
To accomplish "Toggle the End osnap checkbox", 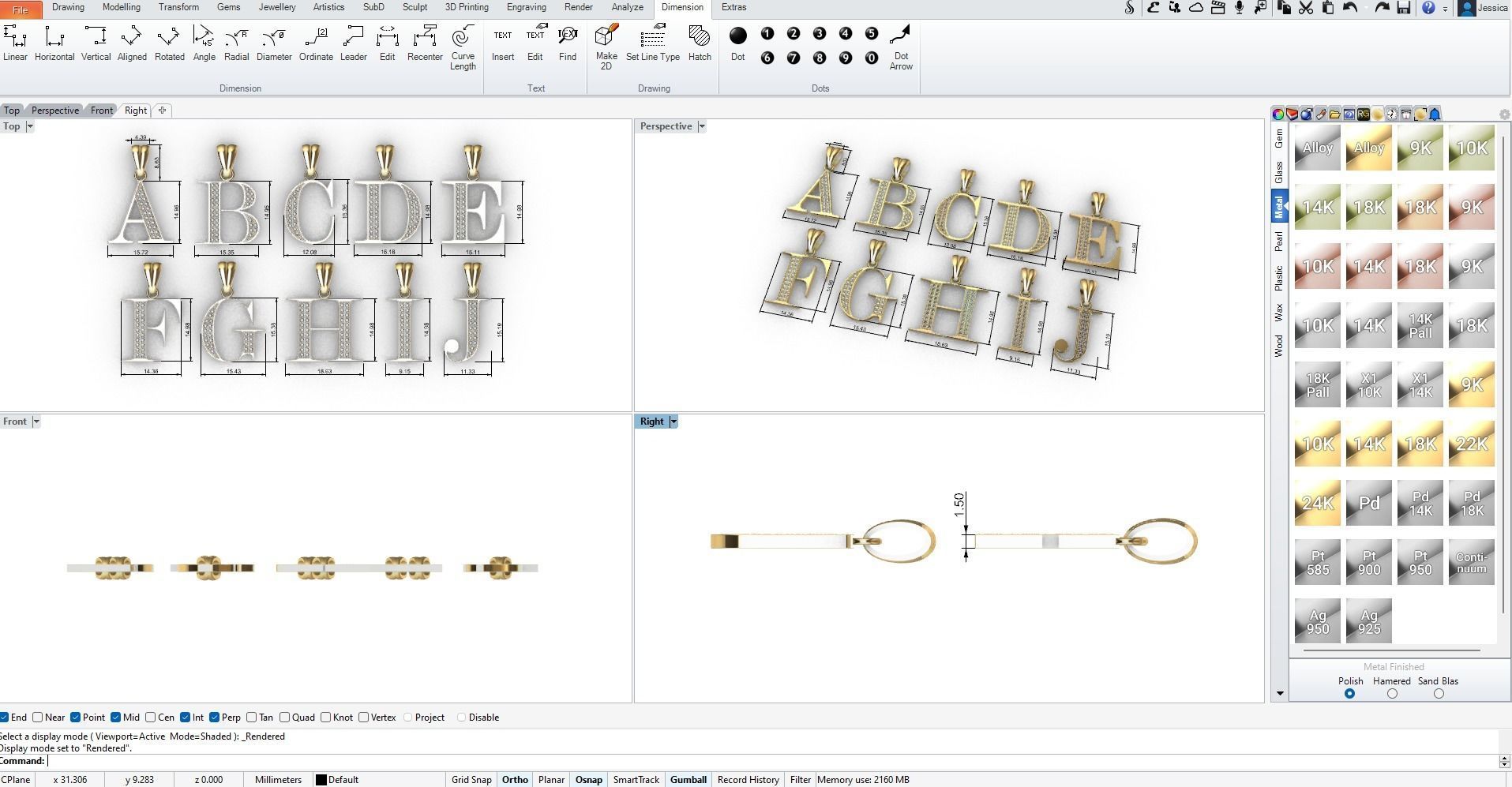I will click(x=5, y=718).
